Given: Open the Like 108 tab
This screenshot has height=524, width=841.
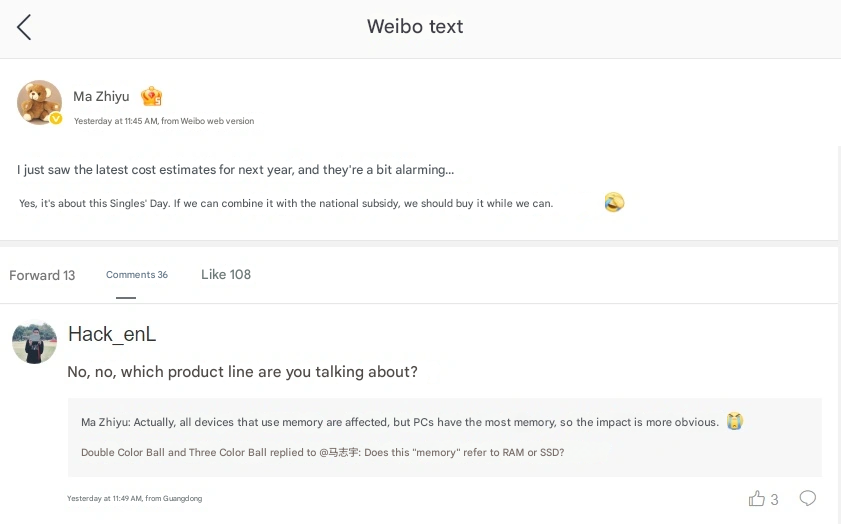Looking at the screenshot, I should [226, 275].
